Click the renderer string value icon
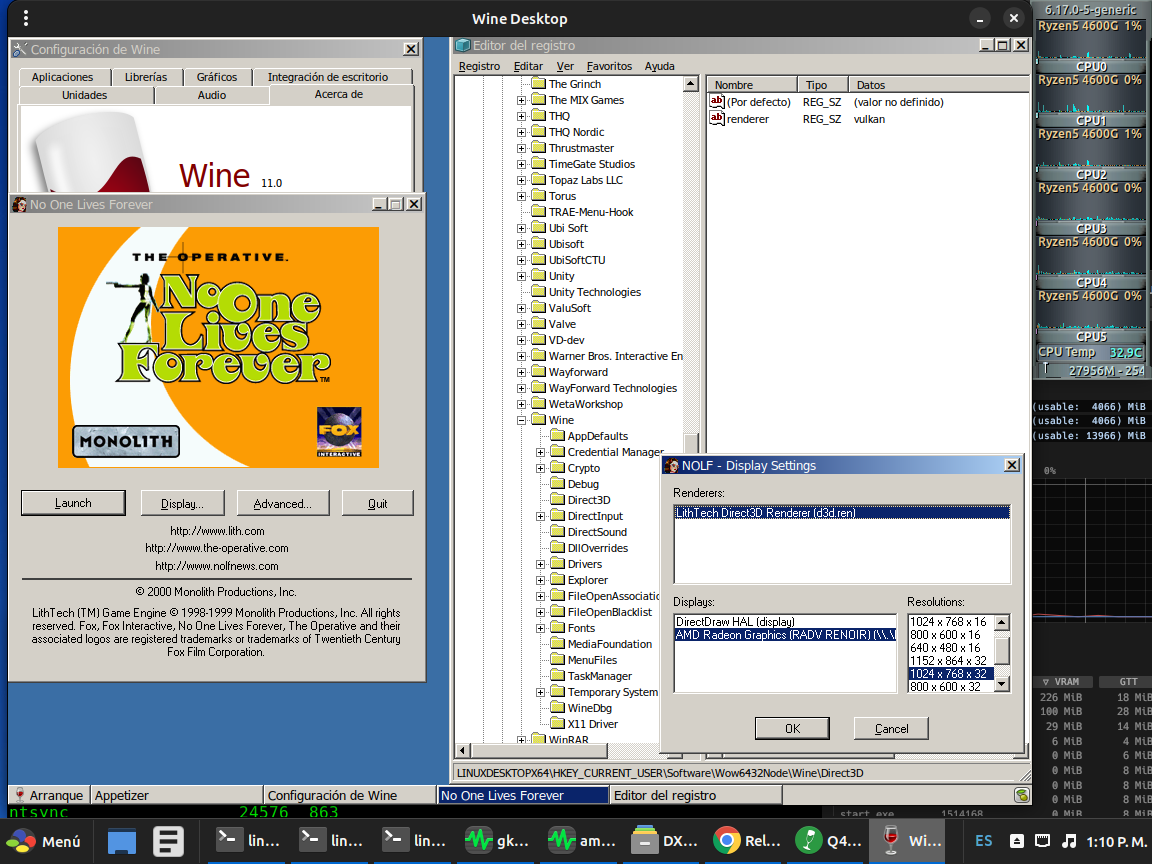 (x=717, y=118)
